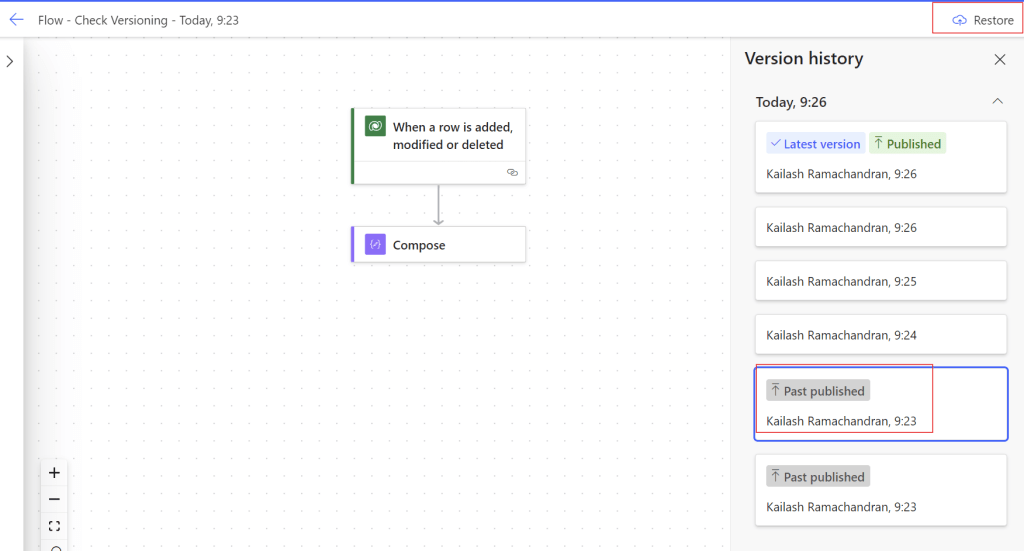Open the bottom Past published 9:23 version
The image size is (1024, 551).
(880, 490)
